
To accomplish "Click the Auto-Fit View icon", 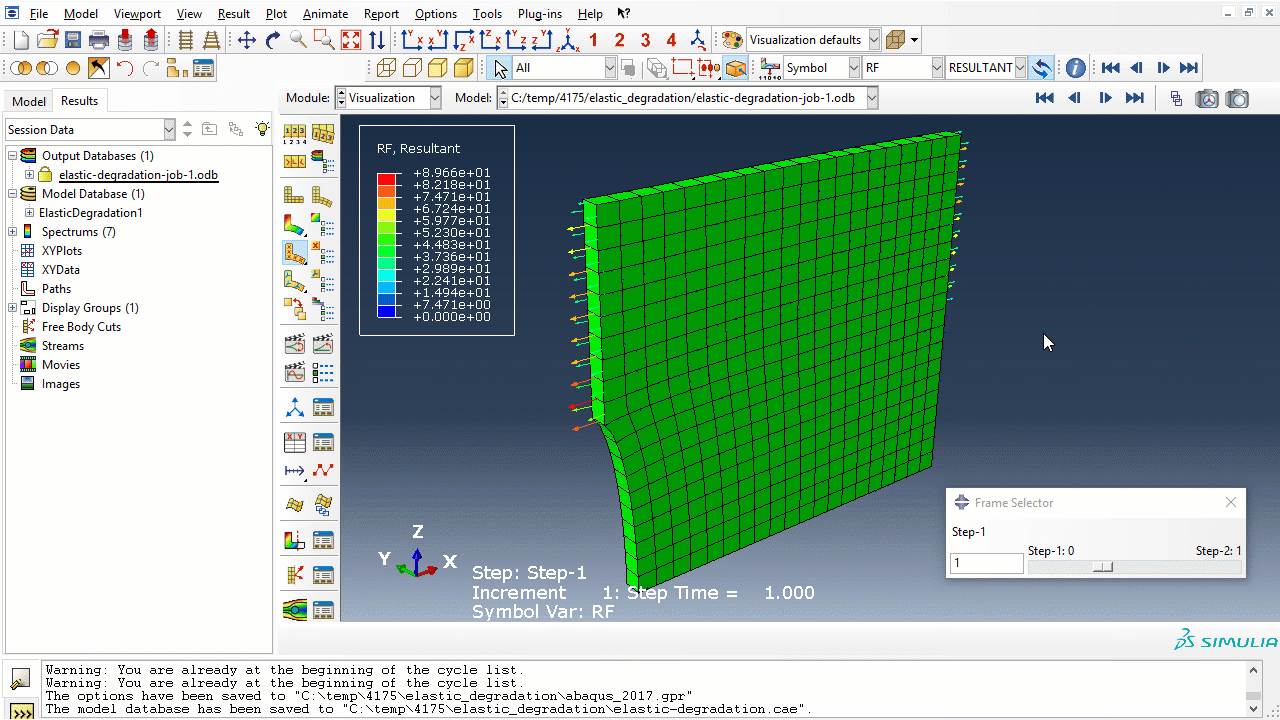I will pyautogui.click(x=351, y=40).
